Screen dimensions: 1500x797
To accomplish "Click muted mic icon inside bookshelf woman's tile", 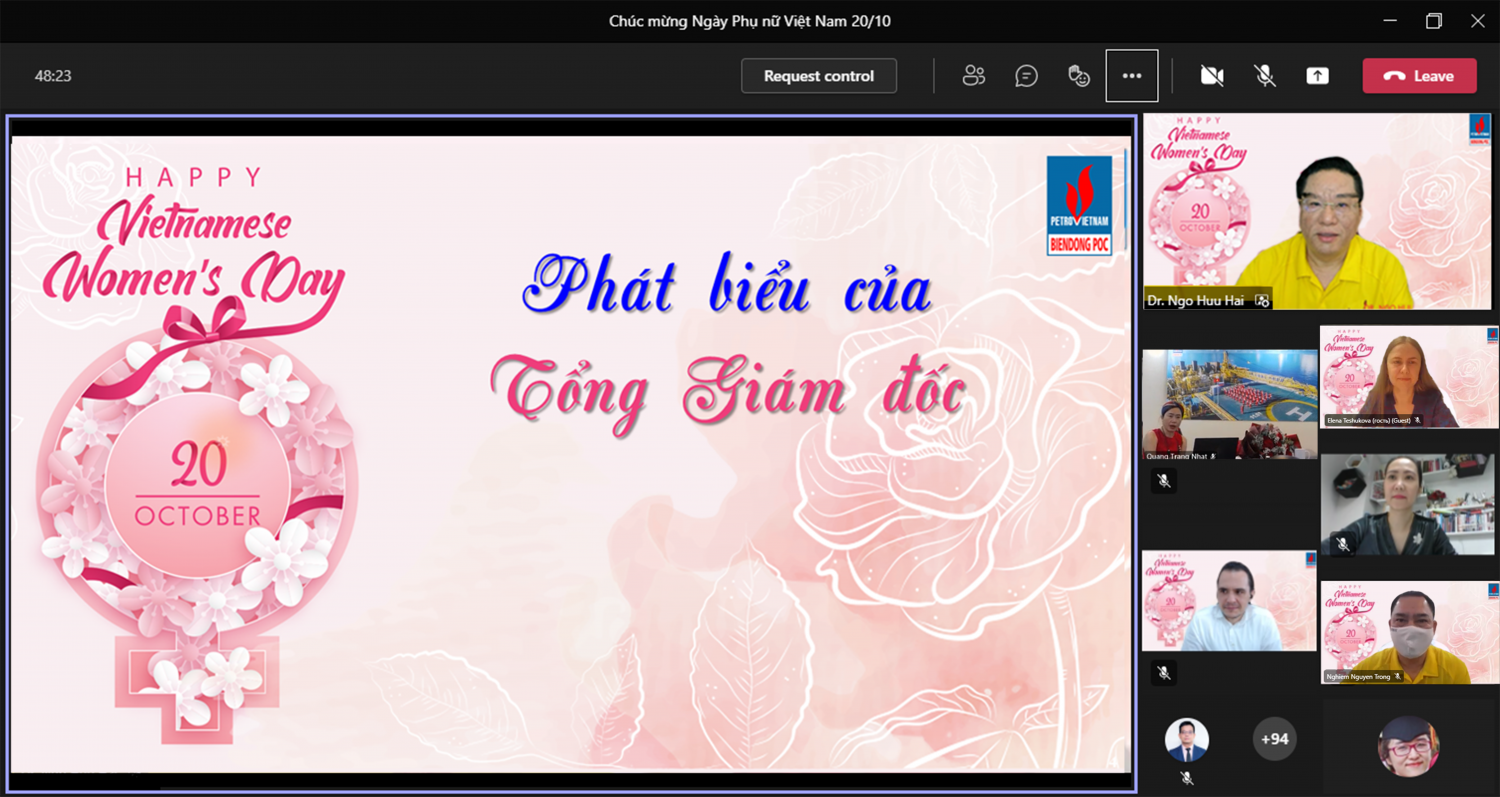I will (1343, 544).
